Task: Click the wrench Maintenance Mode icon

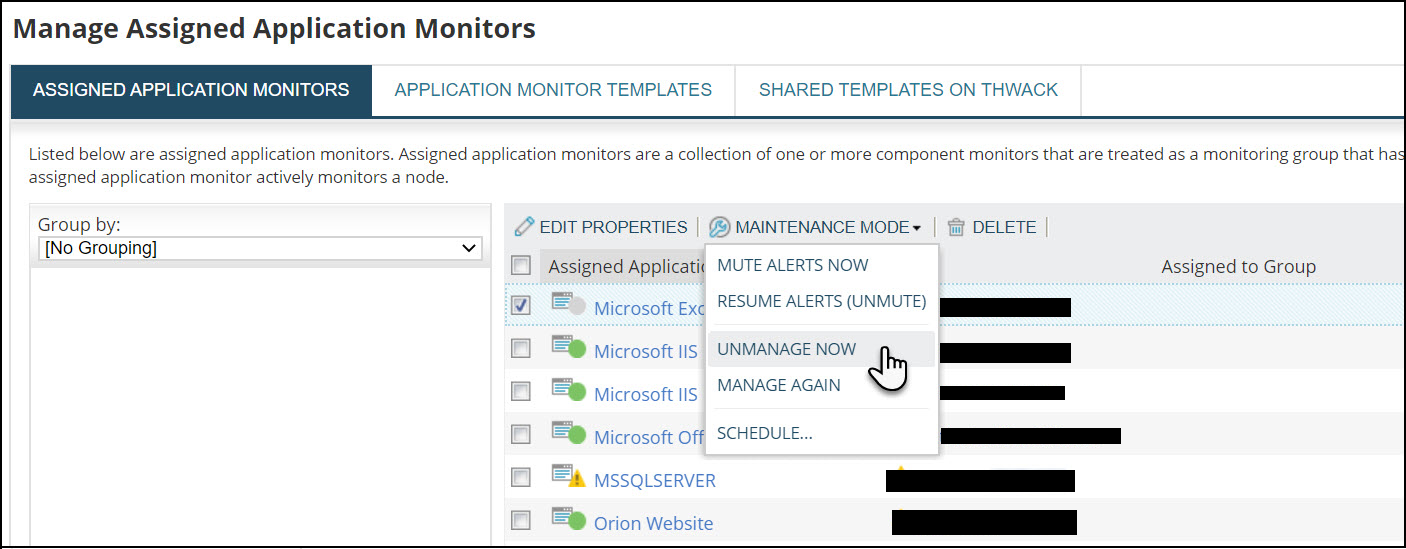Action: 719,227
